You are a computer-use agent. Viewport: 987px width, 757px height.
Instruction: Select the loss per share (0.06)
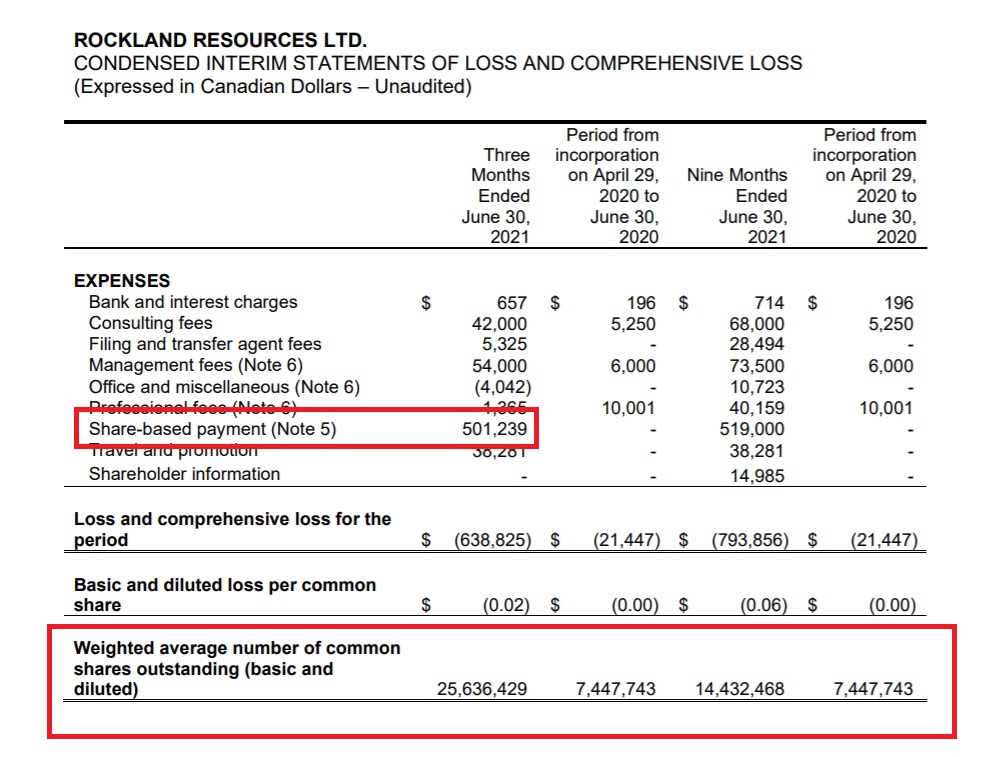[764, 605]
